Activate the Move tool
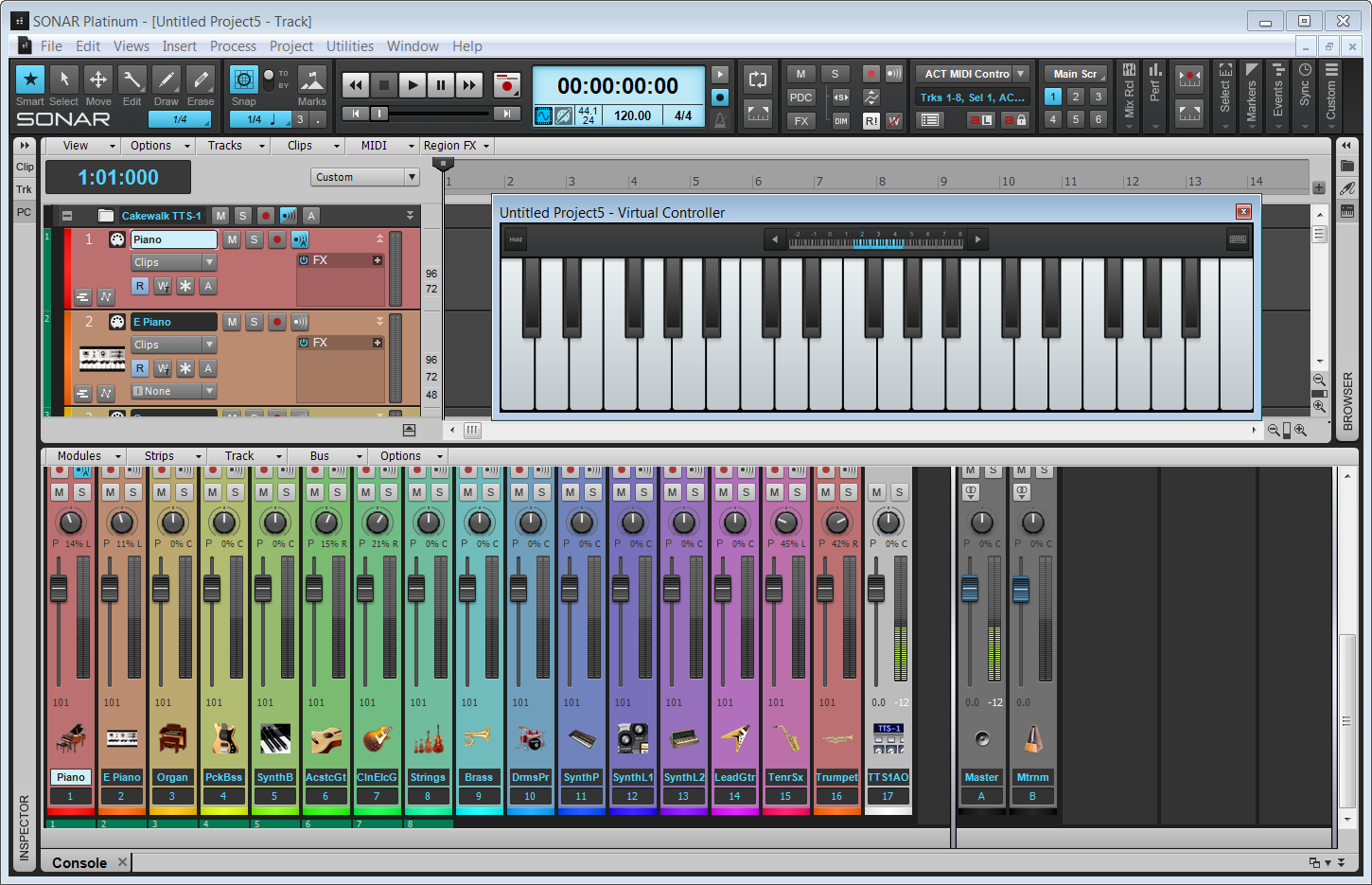 point(98,80)
